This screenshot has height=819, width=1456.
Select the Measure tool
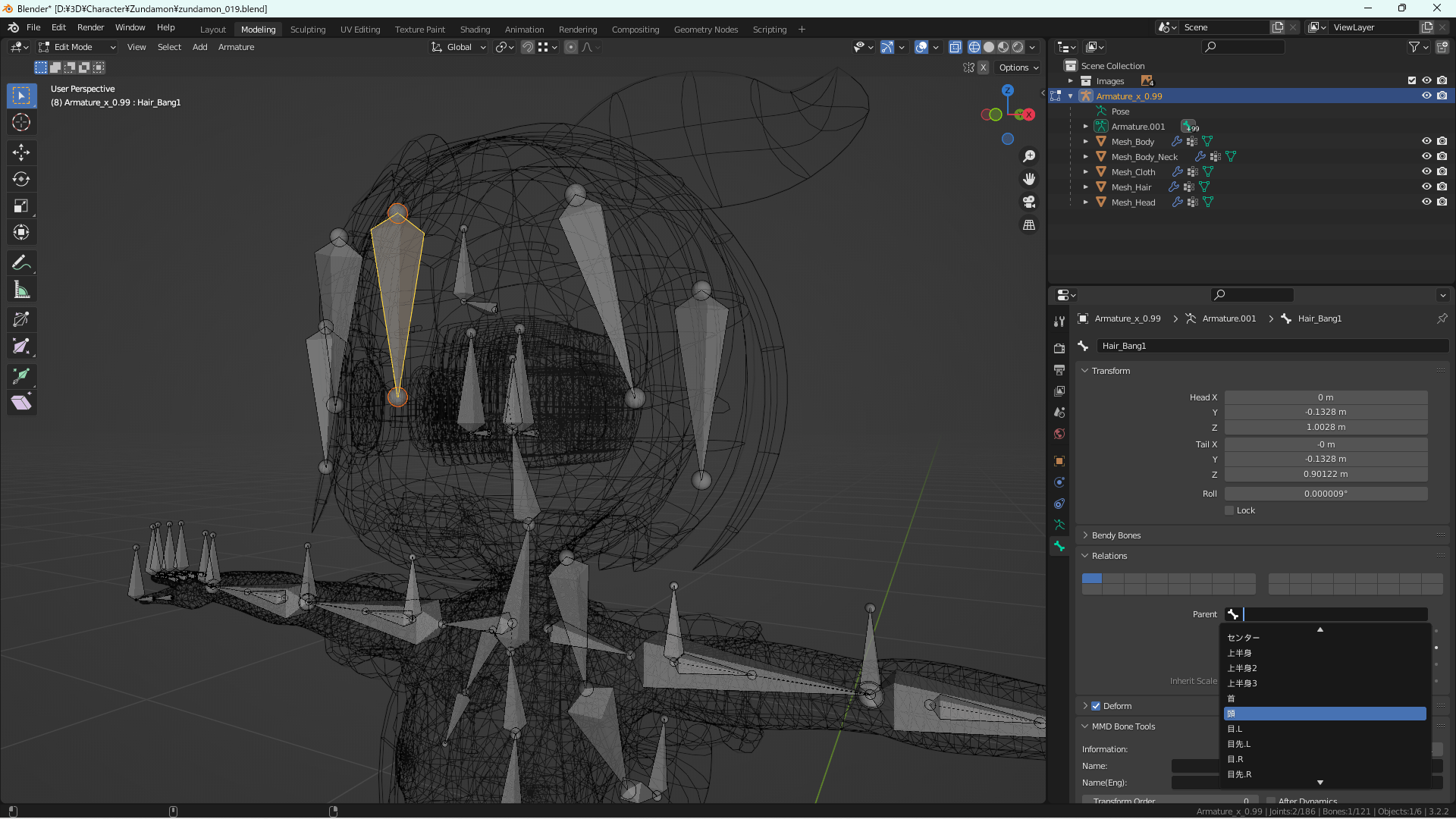[21, 289]
